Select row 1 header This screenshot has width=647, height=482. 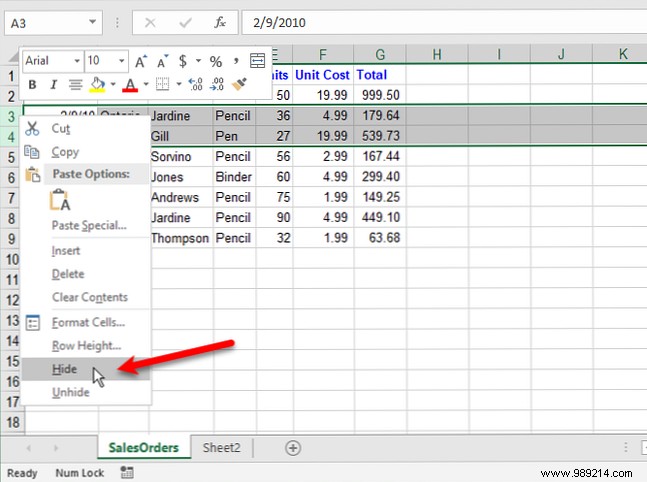pyautogui.click(x=11, y=76)
